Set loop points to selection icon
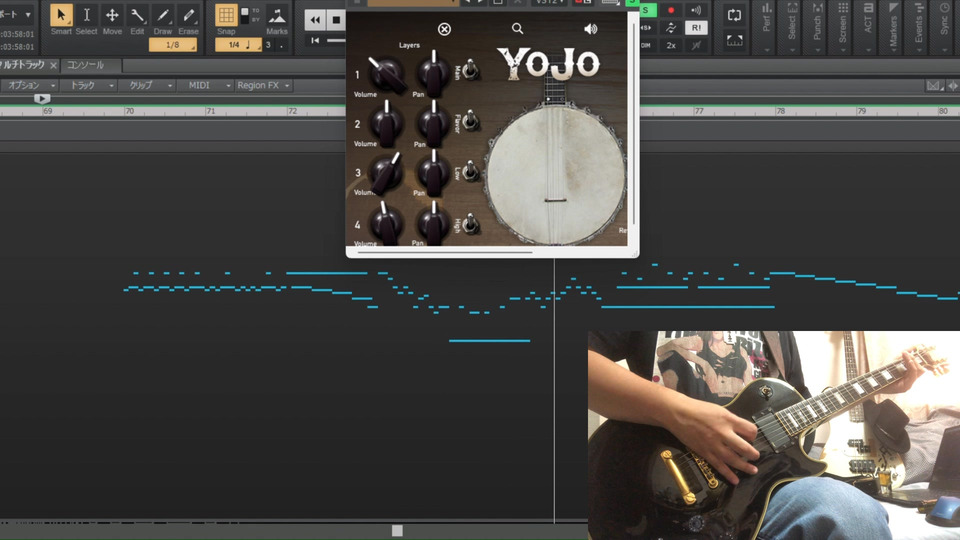Viewport: 960px width, 540px height. click(x=734, y=40)
